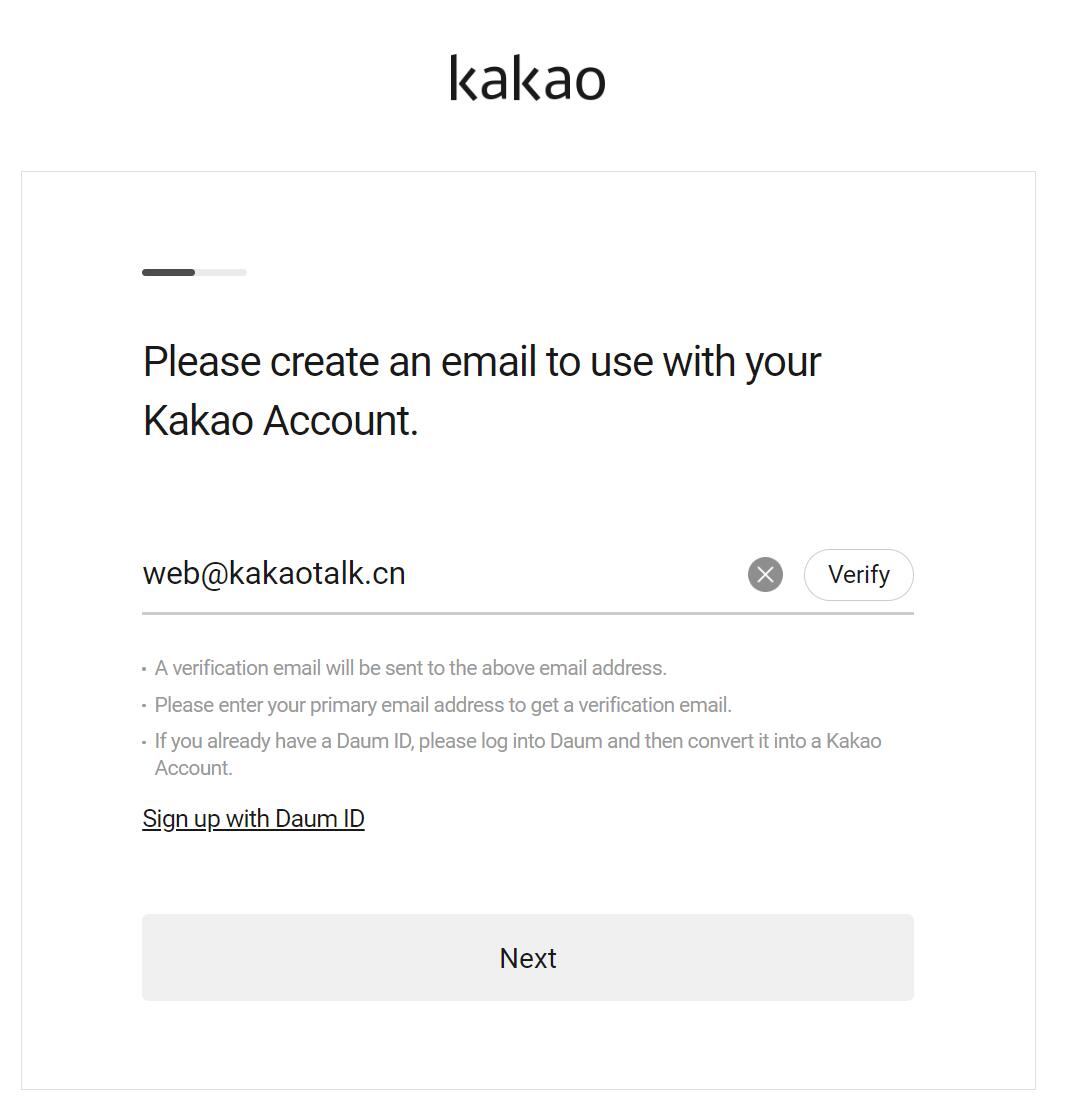Click the Next button
Screen dimensions: 1074x1102
[x=527, y=957]
